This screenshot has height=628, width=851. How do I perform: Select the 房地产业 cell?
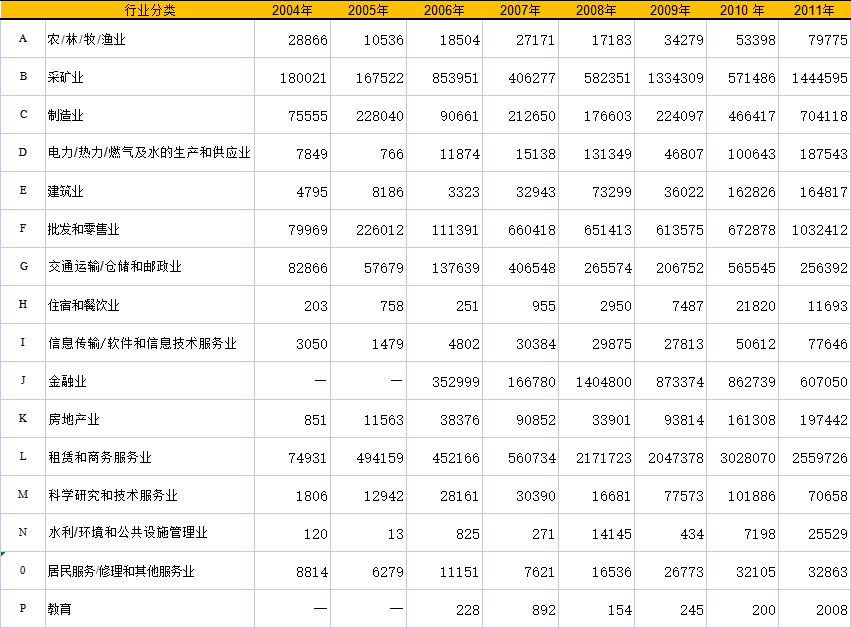150,418
